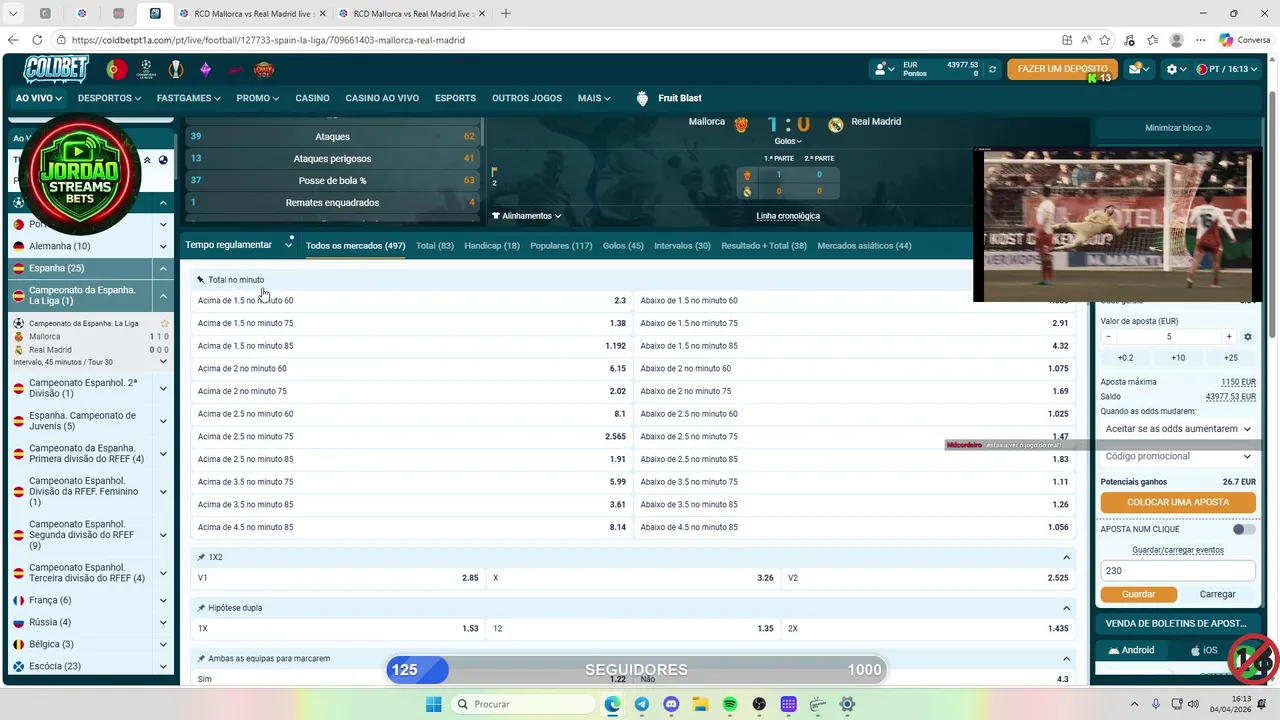
Task: Open the DESPORTOS menu
Action: (x=109, y=98)
